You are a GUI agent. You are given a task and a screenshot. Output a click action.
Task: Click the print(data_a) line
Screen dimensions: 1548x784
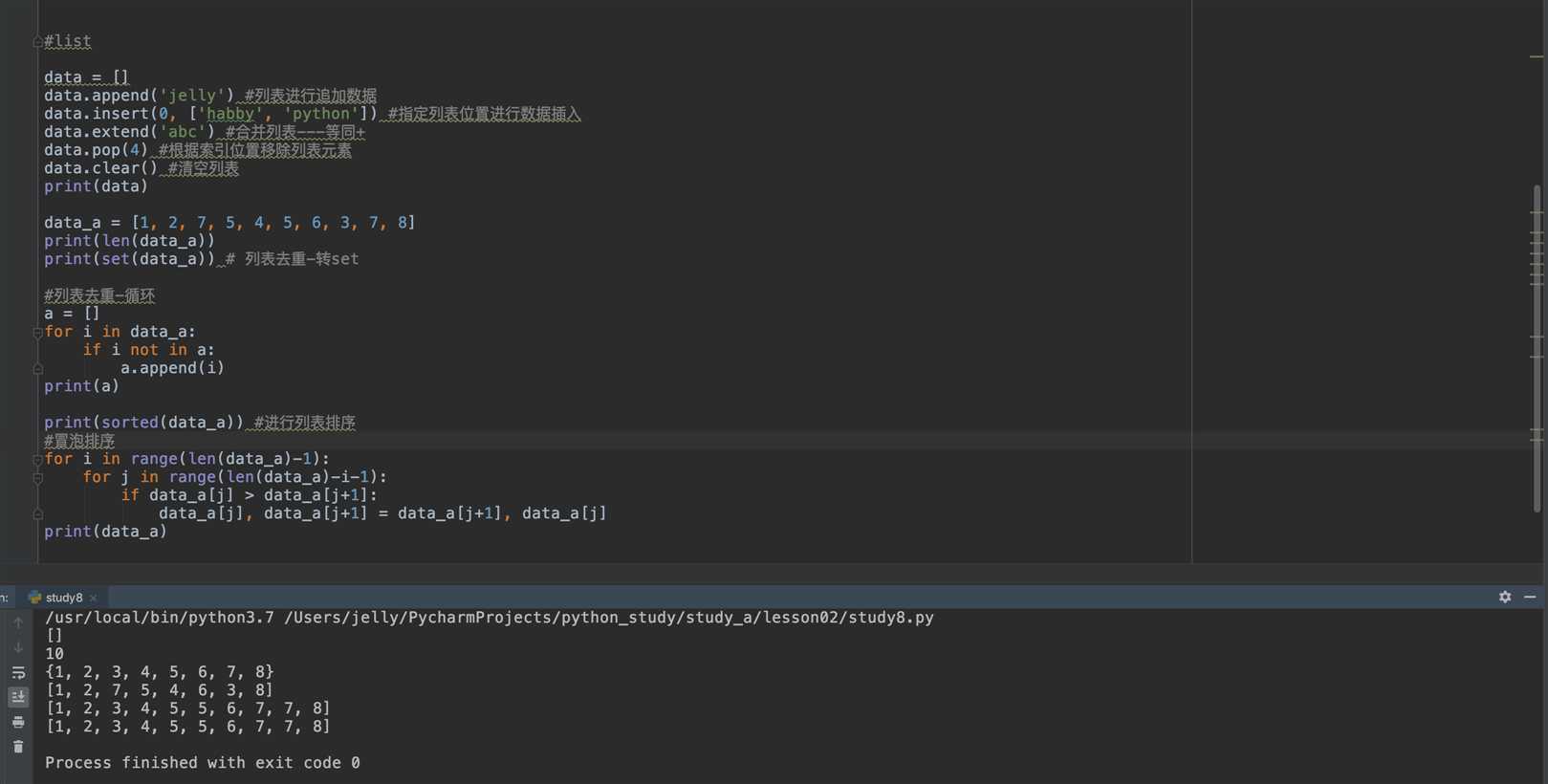tap(105, 532)
